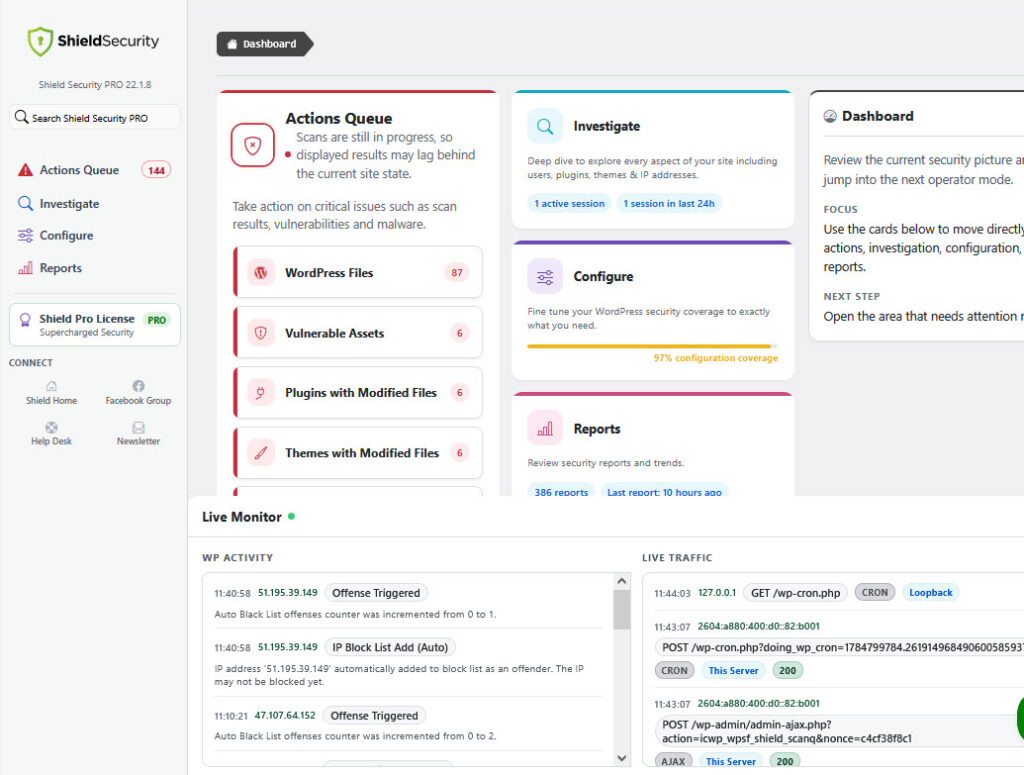Click the Dashboard gauge icon in right panel
Screen dimensions: 1024x775
click(x=829, y=116)
